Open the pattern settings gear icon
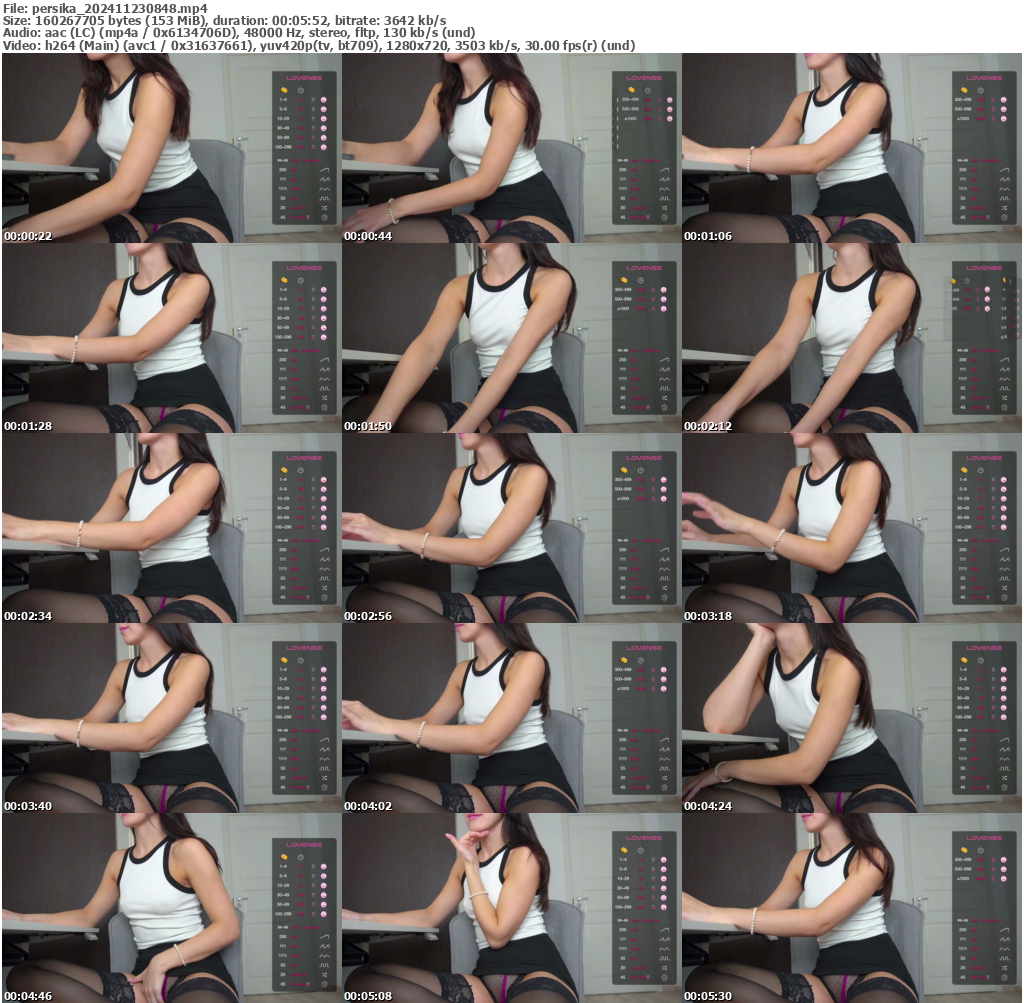This screenshot has width=1024, height=1003. (324, 217)
